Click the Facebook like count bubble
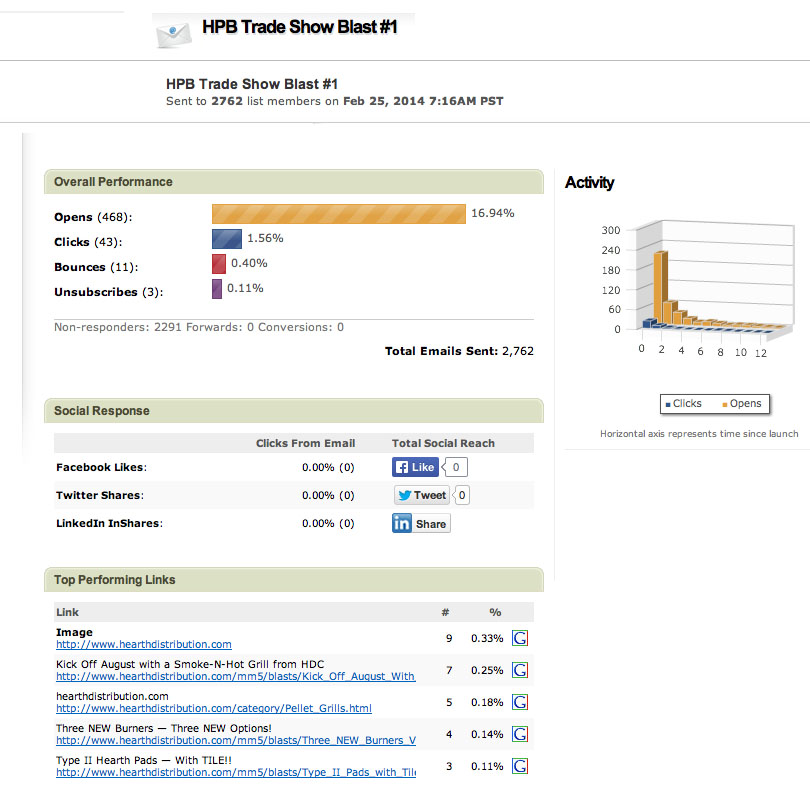Screen dimensions: 810x788 tap(457, 467)
